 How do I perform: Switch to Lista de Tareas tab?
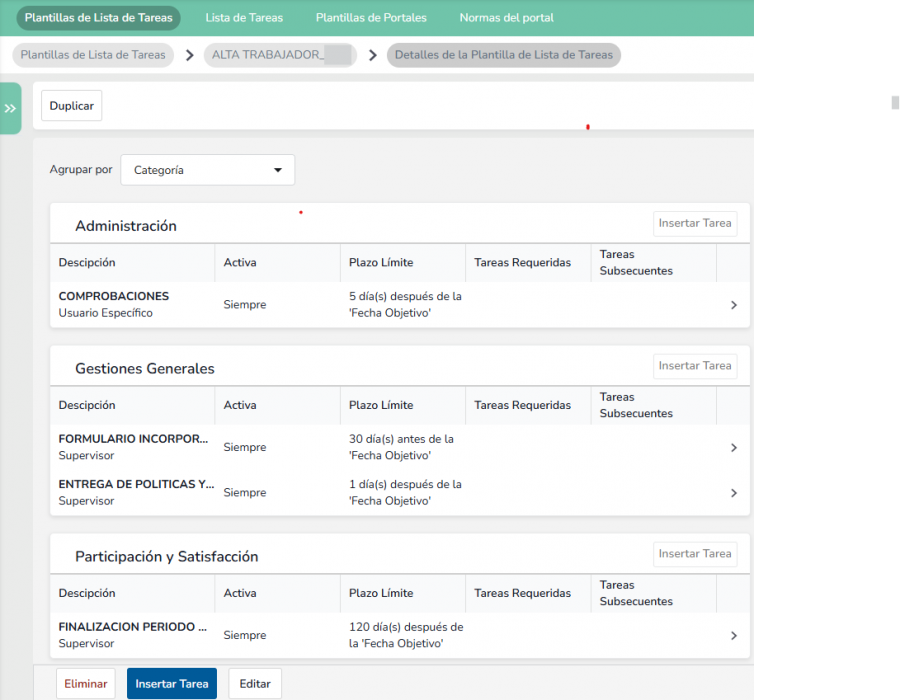(x=244, y=18)
